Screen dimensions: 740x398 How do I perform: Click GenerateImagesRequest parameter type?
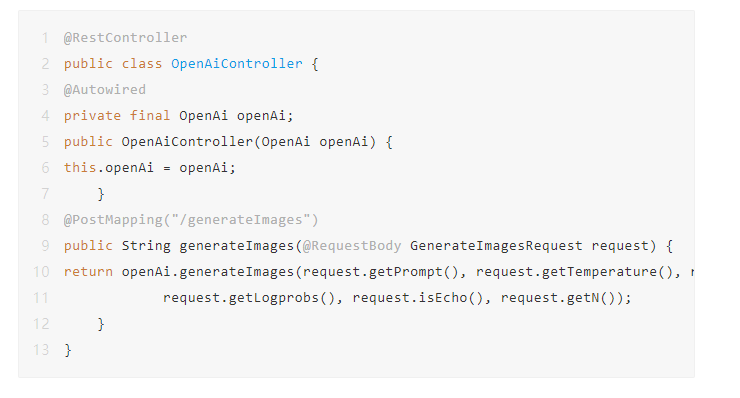pos(496,246)
